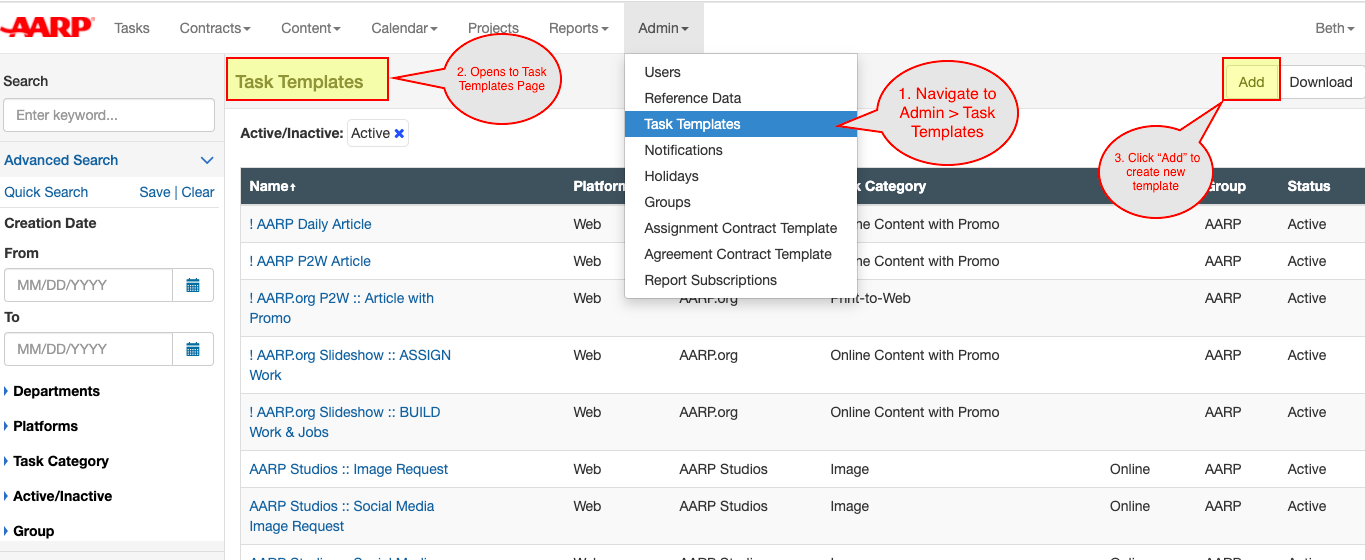Click the From date input field
Viewport: 1365px width, 560px height.
pyautogui.click(x=89, y=285)
